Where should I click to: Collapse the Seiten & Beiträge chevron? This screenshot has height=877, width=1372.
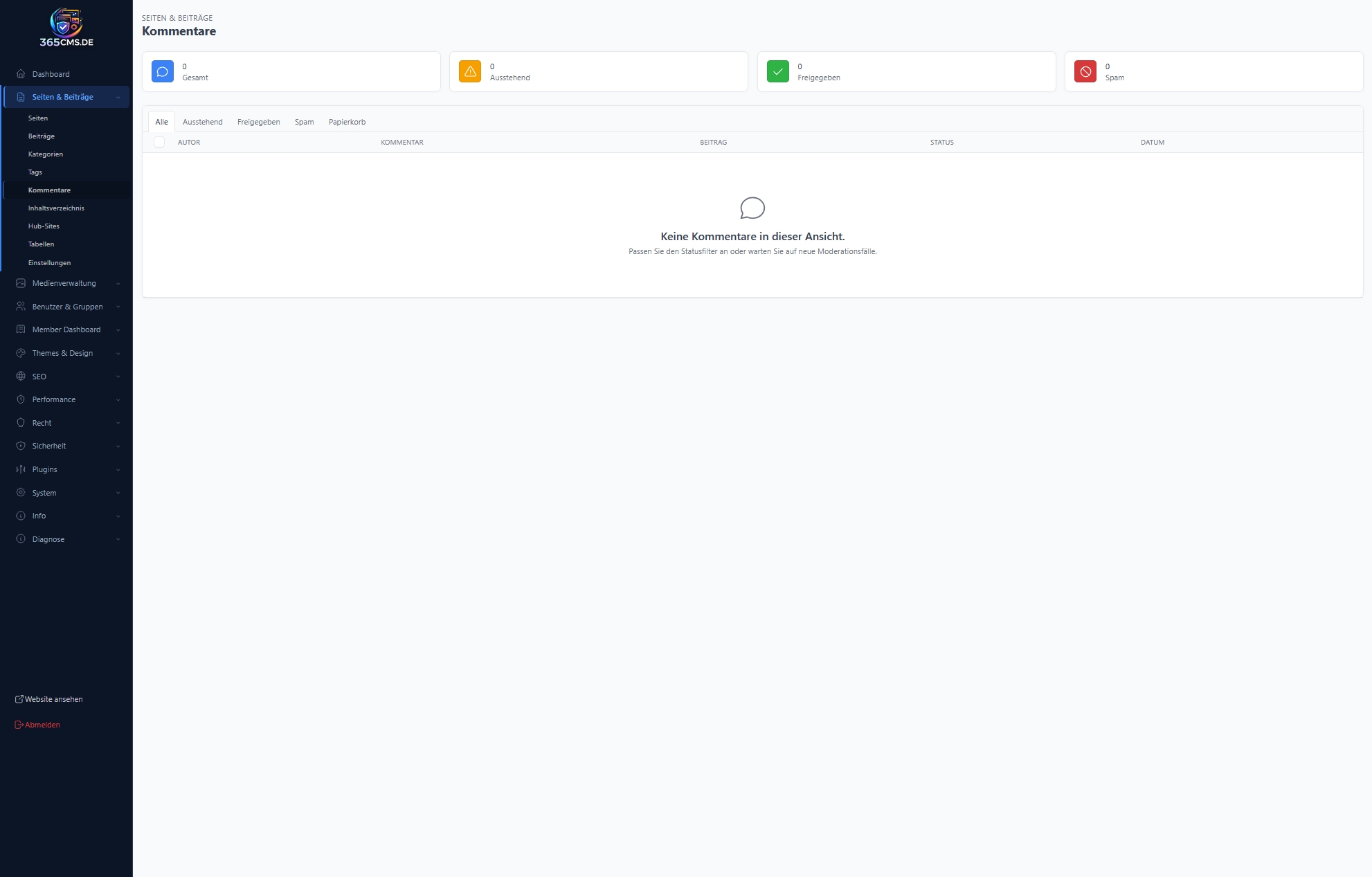pos(118,98)
